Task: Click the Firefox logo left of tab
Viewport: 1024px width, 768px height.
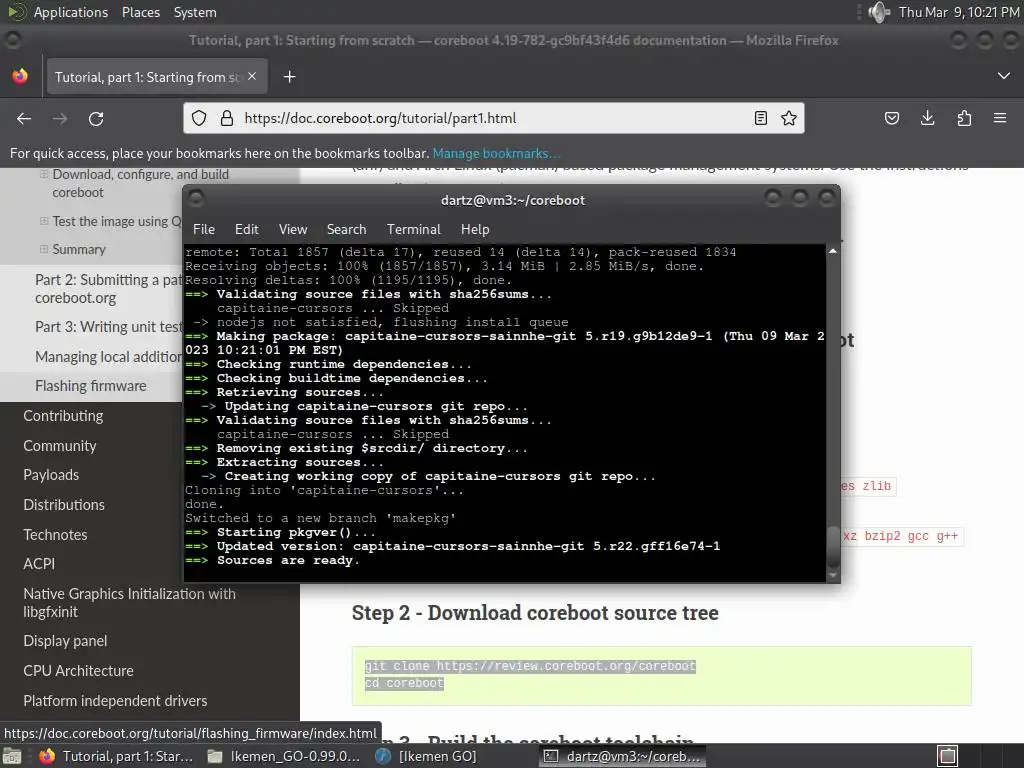Action: pyautogui.click(x=20, y=76)
